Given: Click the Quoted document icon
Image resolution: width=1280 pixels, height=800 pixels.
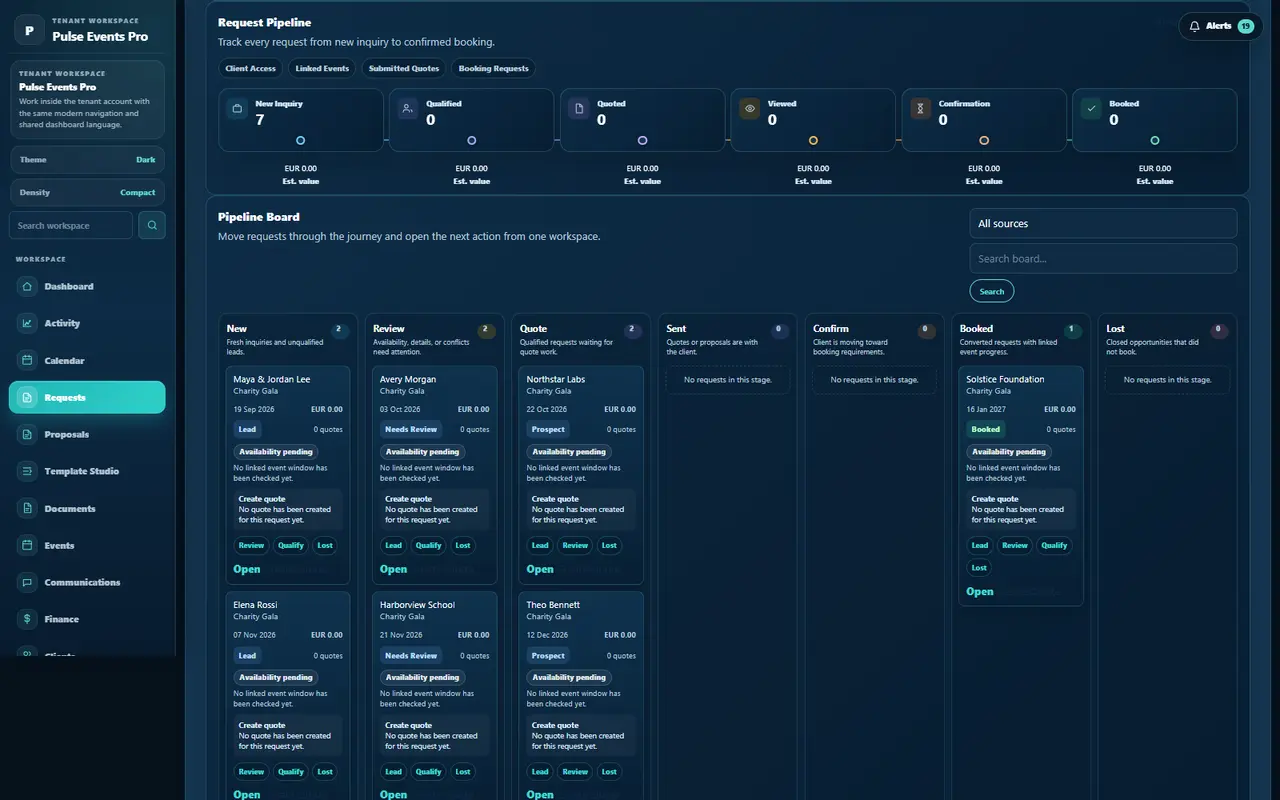Looking at the screenshot, I should pos(579,108).
